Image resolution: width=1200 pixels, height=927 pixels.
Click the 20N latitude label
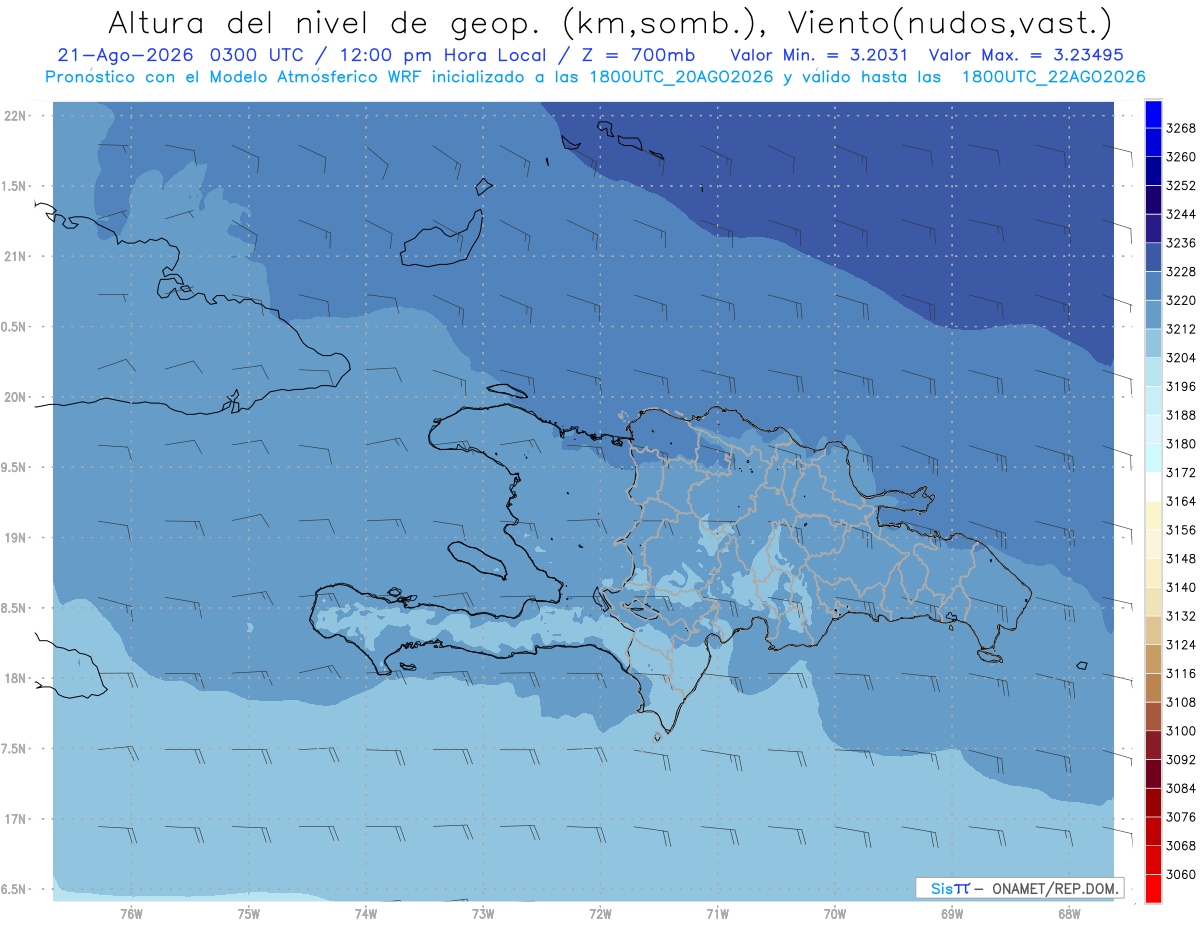pyautogui.click(x=17, y=397)
